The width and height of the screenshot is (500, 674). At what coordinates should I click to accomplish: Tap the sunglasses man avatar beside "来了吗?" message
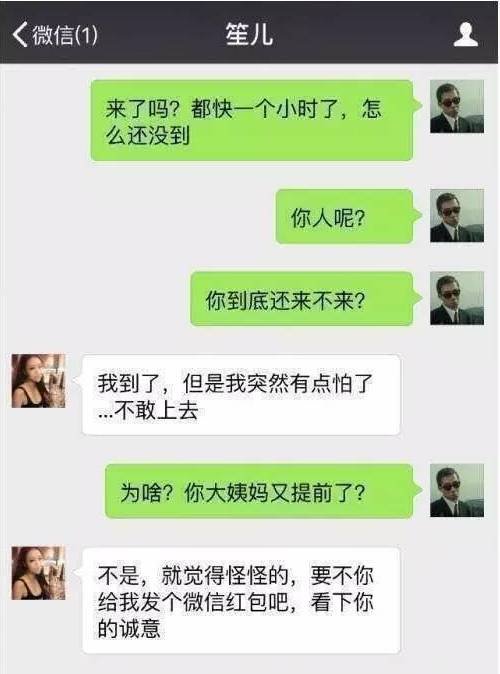pyautogui.click(x=457, y=106)
